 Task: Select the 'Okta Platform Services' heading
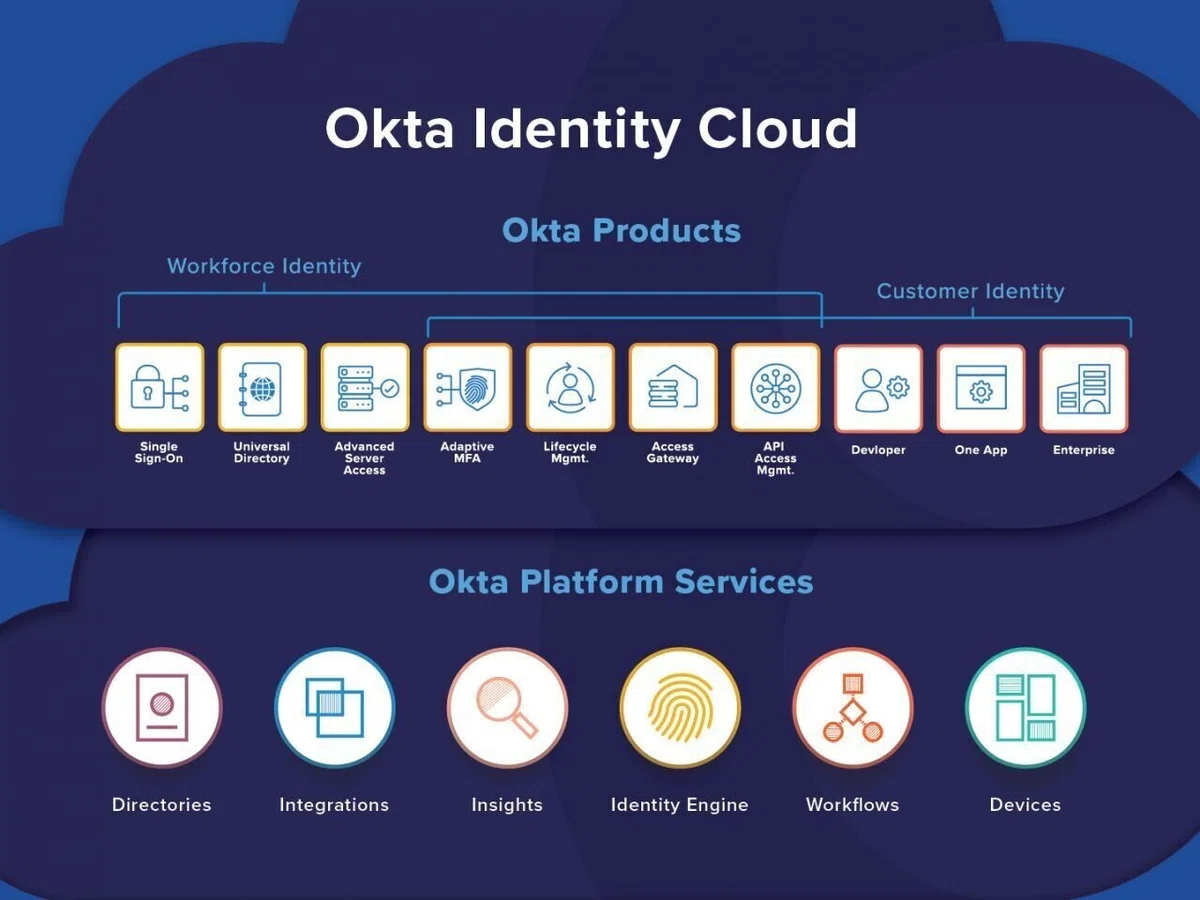click(x=621, y=581)
